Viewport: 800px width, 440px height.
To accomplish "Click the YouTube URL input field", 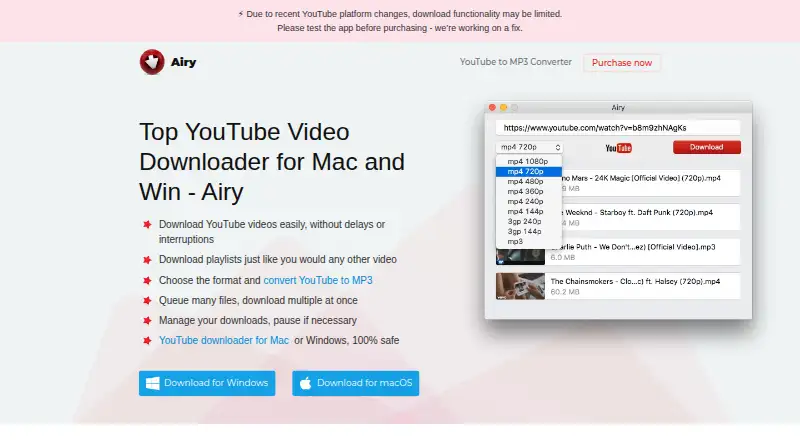I will (618, 128).
